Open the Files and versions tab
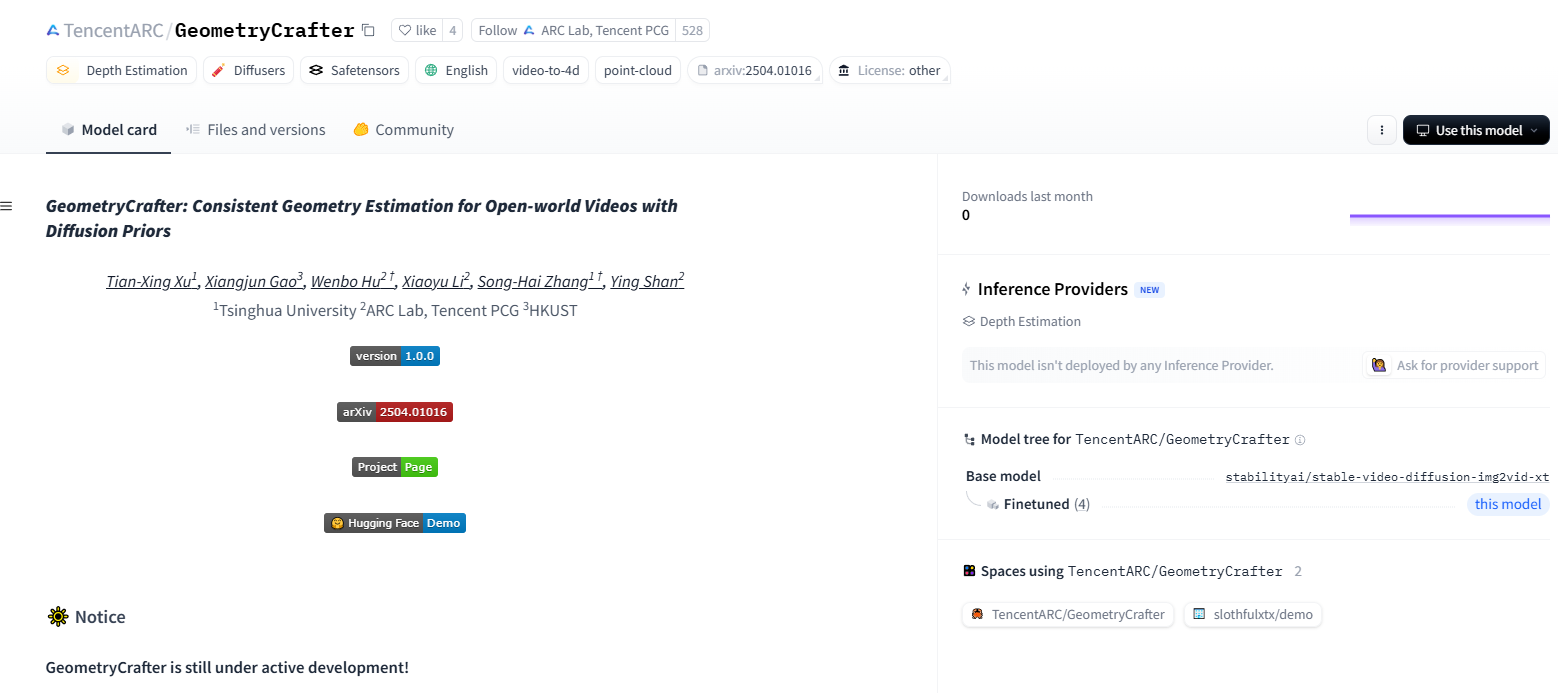1558x693 pixels. (256, 130)
